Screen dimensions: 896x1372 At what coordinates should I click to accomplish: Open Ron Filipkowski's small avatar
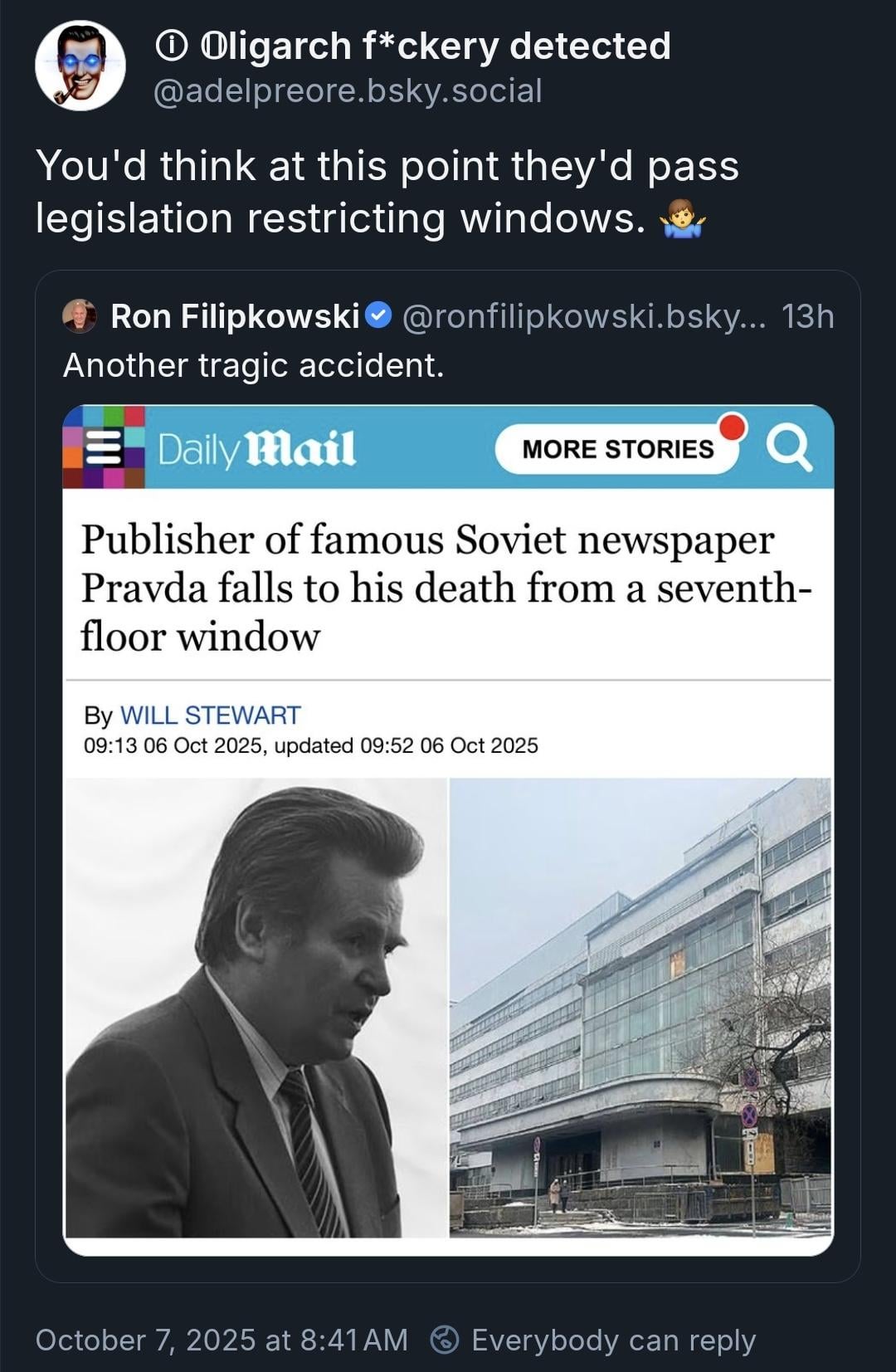tap(80, 316)
